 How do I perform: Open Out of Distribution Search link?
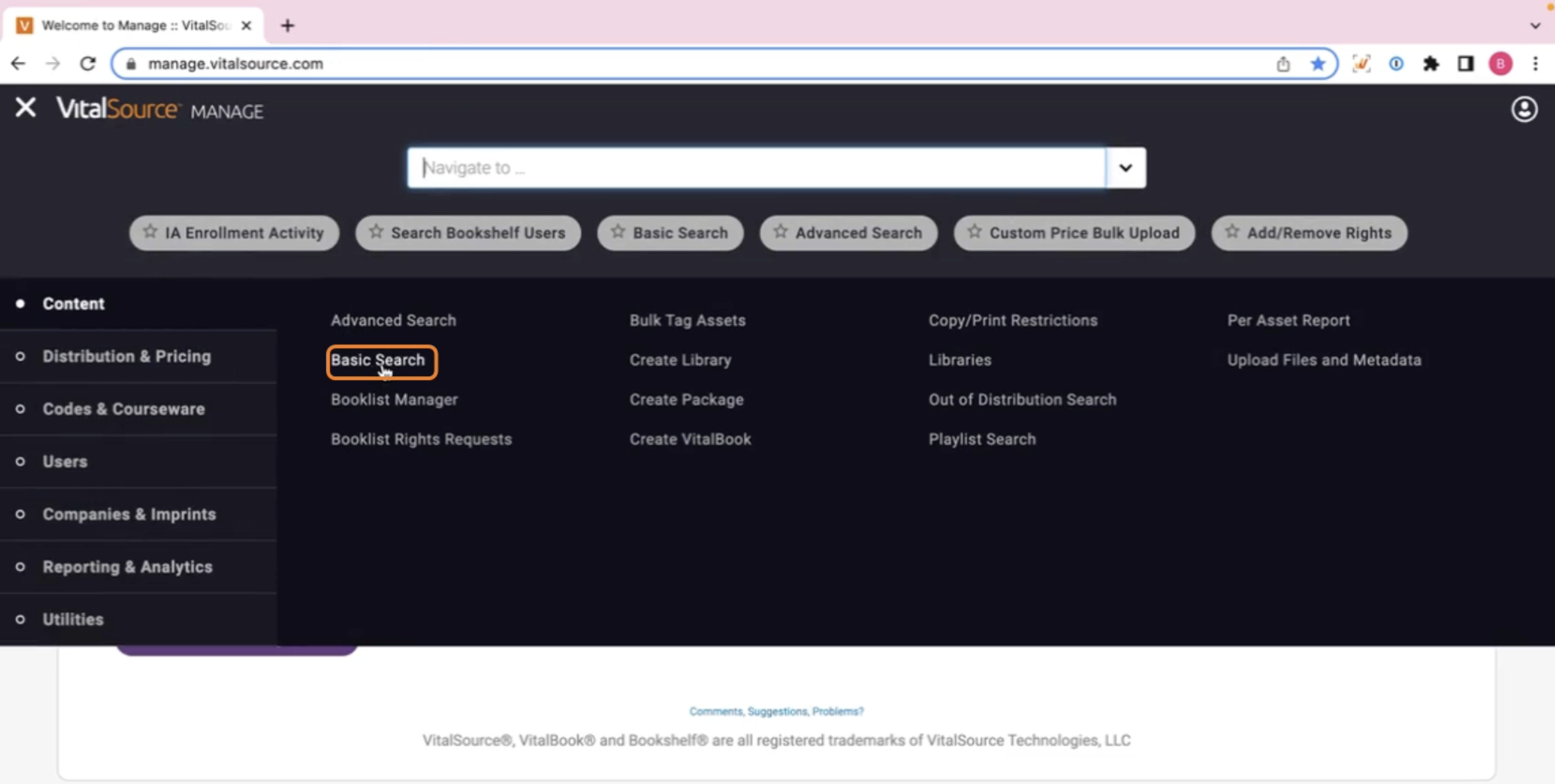(1022, 400)
